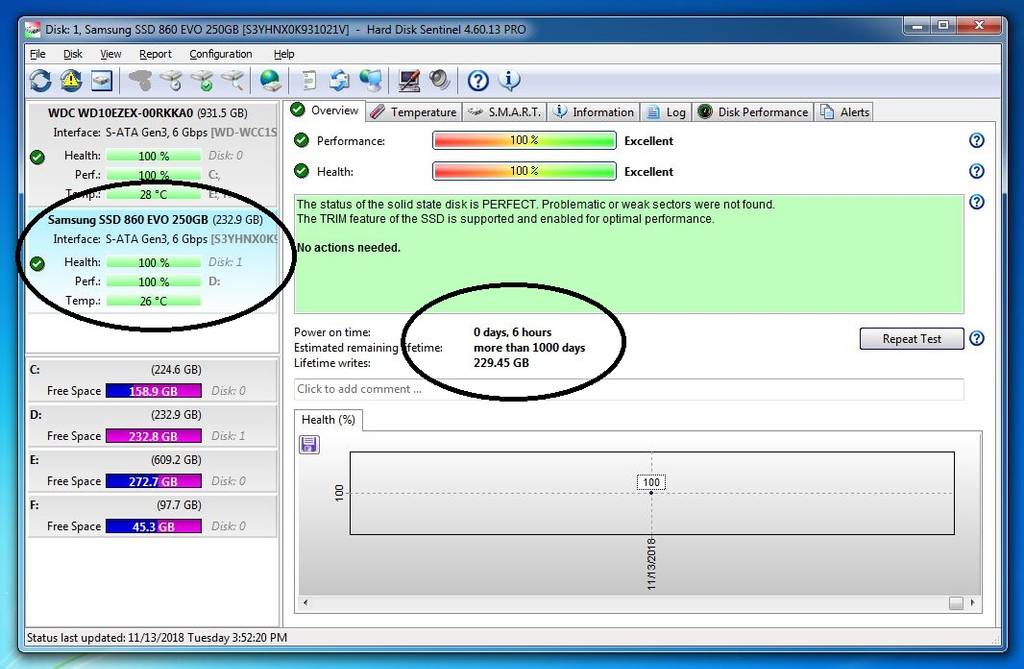Open Help with the toolbar question mark
Screen dimensions: 1024x669
click(478, 80)
